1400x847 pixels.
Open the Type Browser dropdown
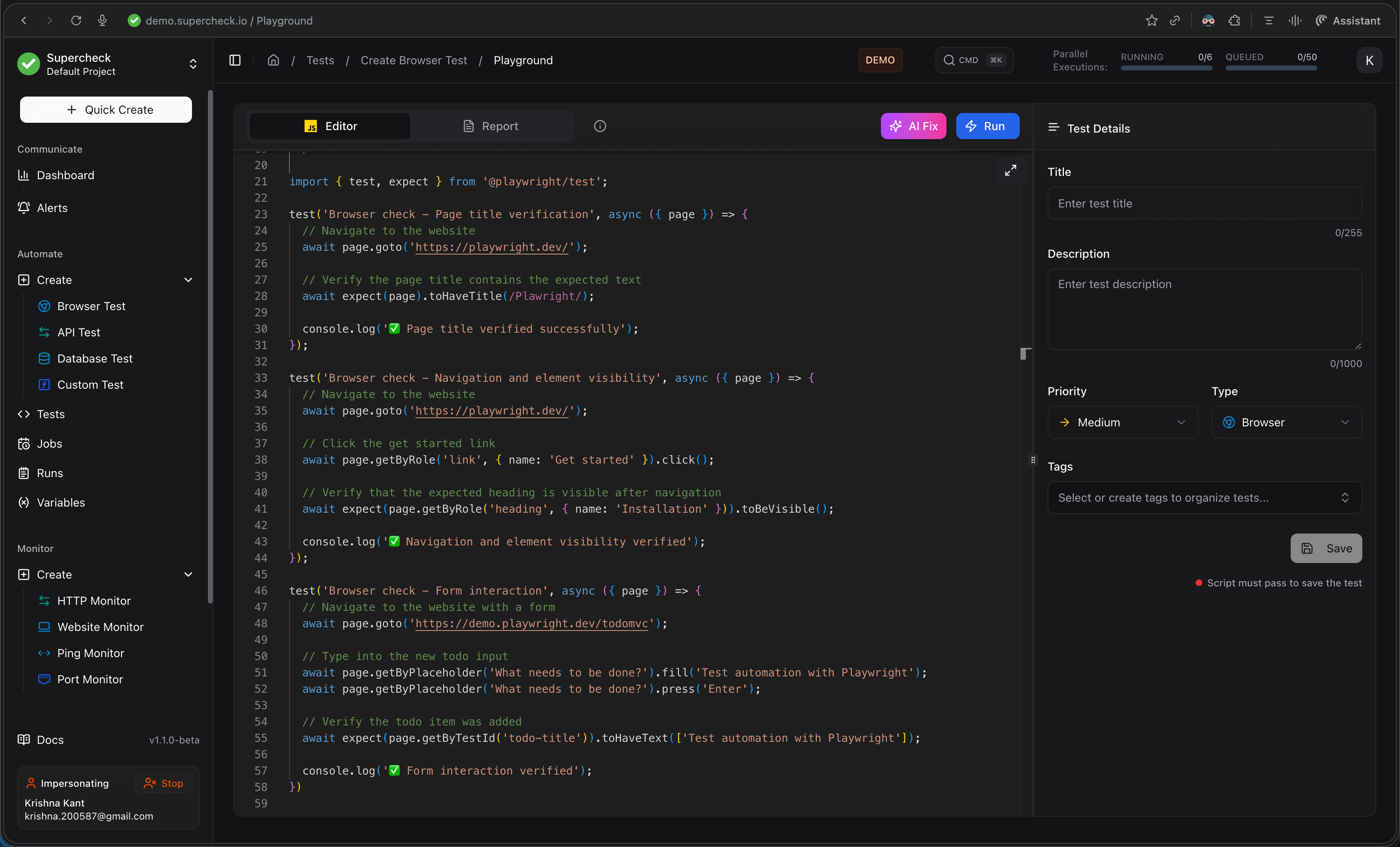(1286, 422)
